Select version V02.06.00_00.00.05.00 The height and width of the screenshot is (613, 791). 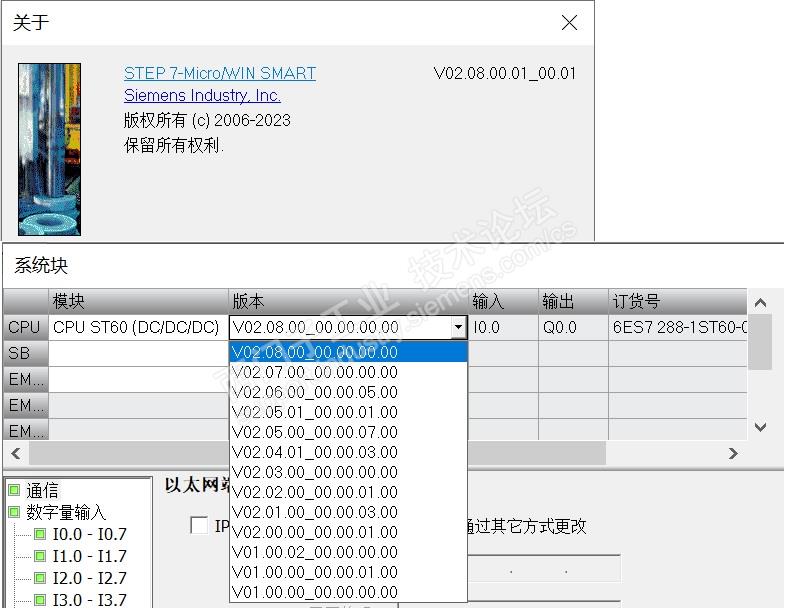(x=348, y=393)
